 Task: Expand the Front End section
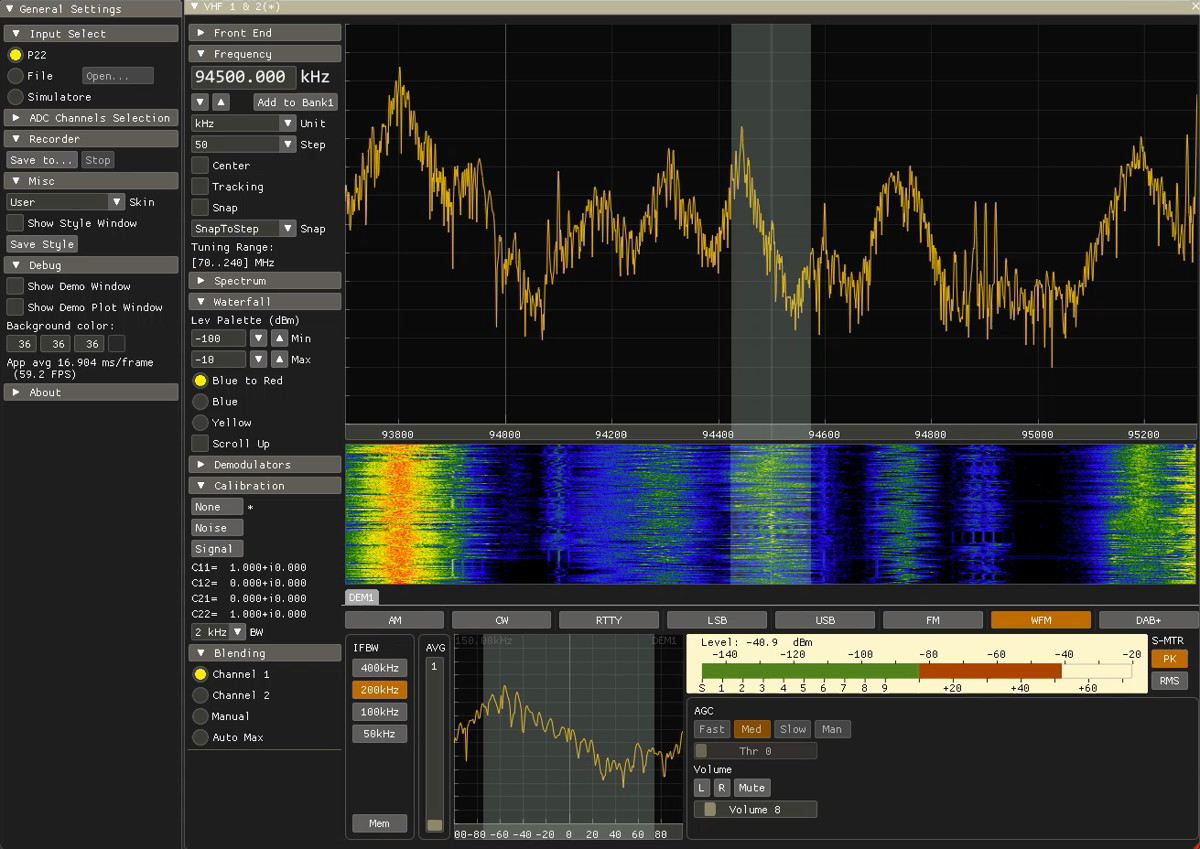click(x=265, y=33)
